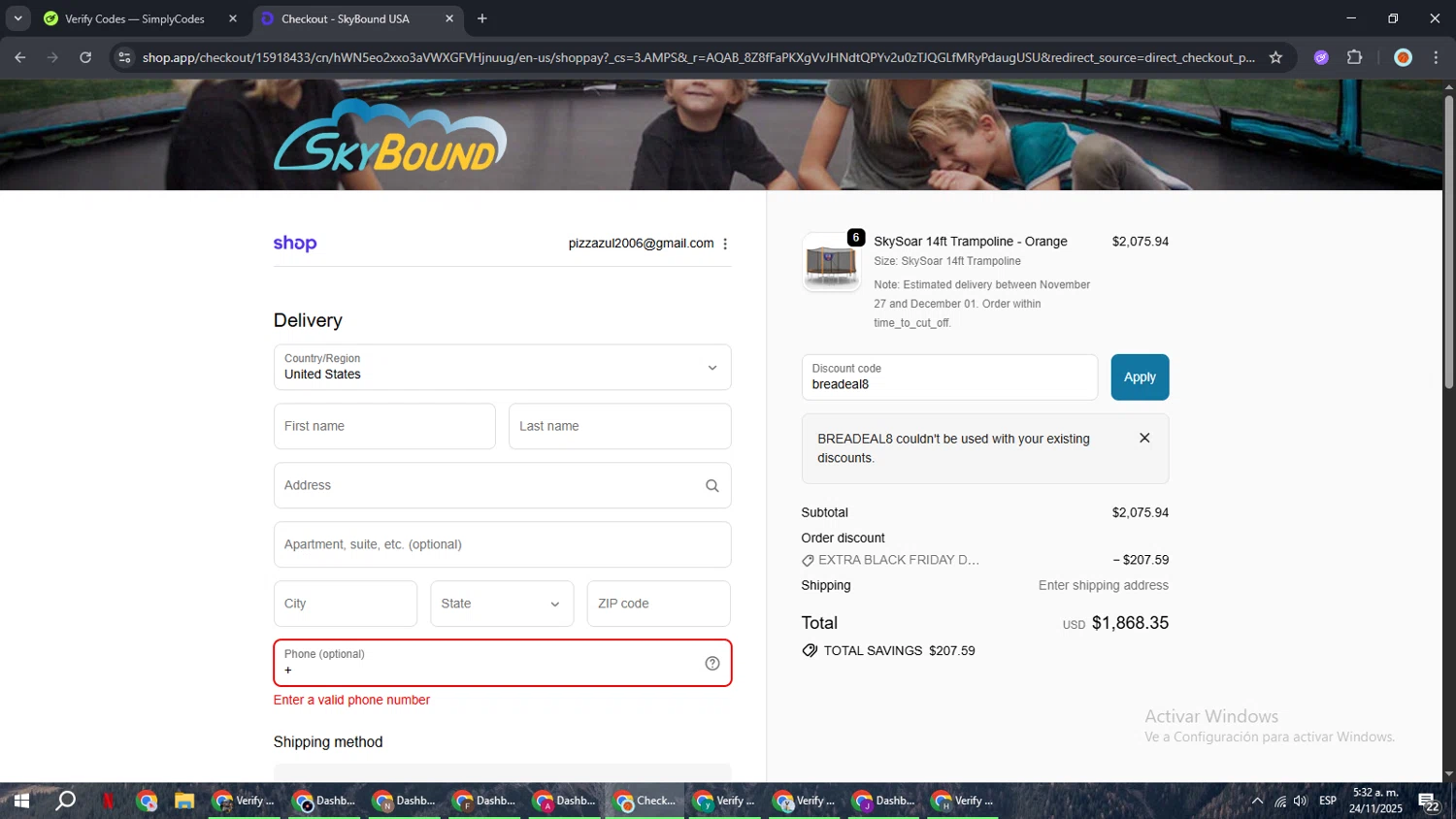
Task: Click the browser address bar URL
Action: tap(698, 58)
